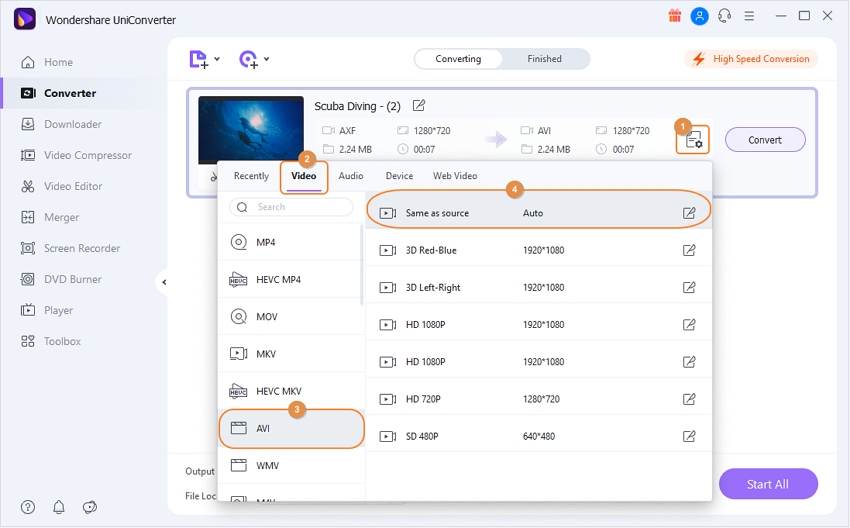Screen dimensions: 850x528
Task: Open the Screen Recorder tool
Action: [x=70, y=248]
